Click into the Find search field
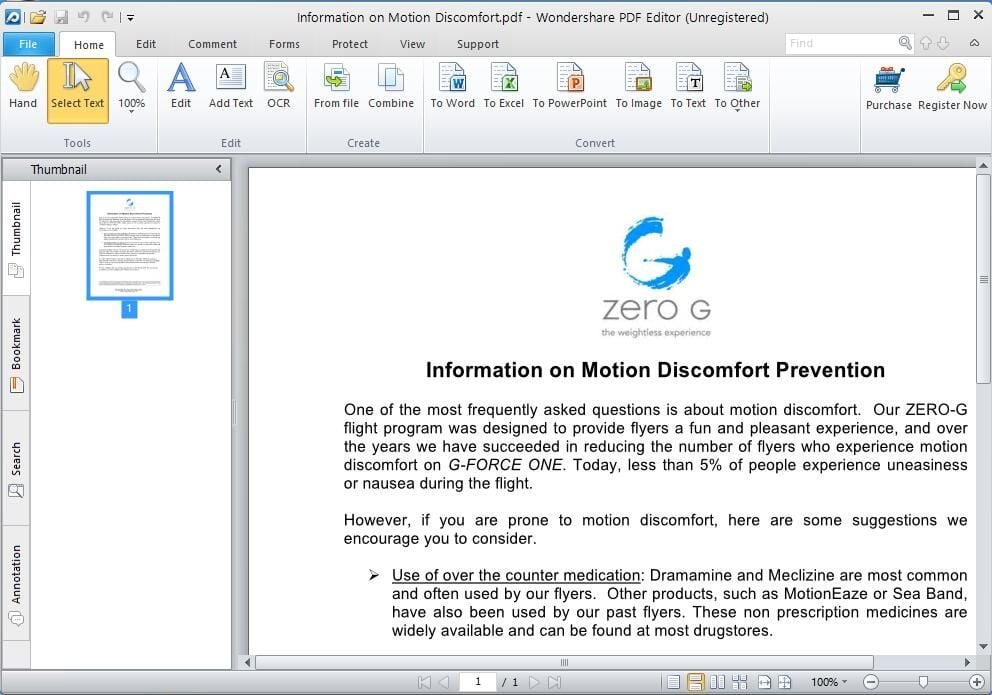 [841, 43]
